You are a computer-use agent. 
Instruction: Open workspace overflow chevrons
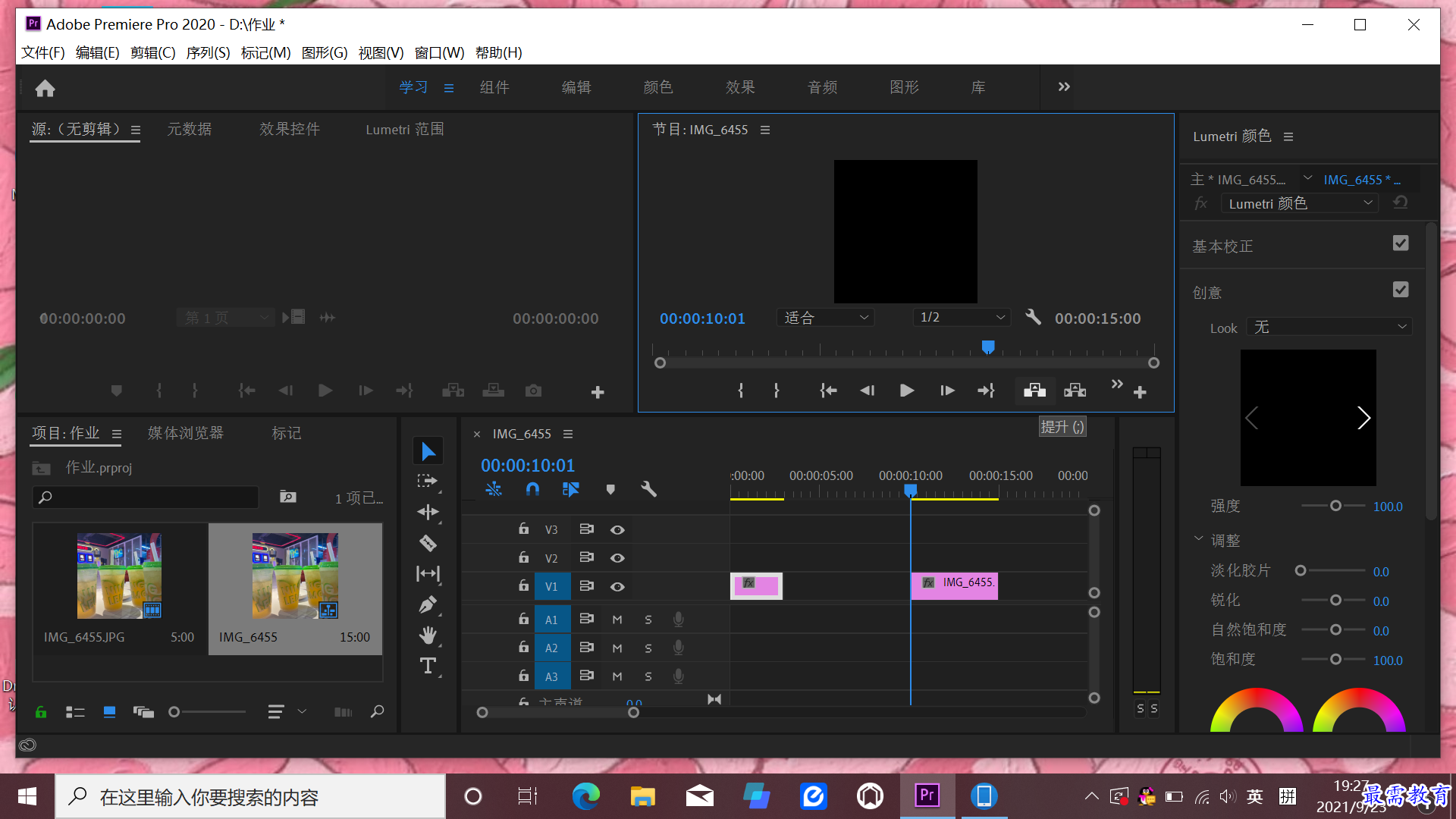click(x=1064, y=86)
